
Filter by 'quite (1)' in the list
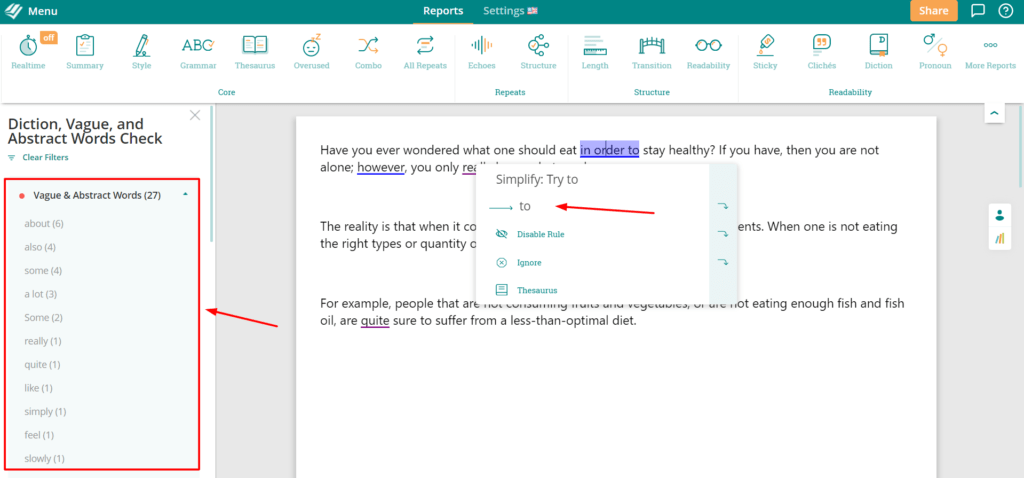click(x=42, y=364)
